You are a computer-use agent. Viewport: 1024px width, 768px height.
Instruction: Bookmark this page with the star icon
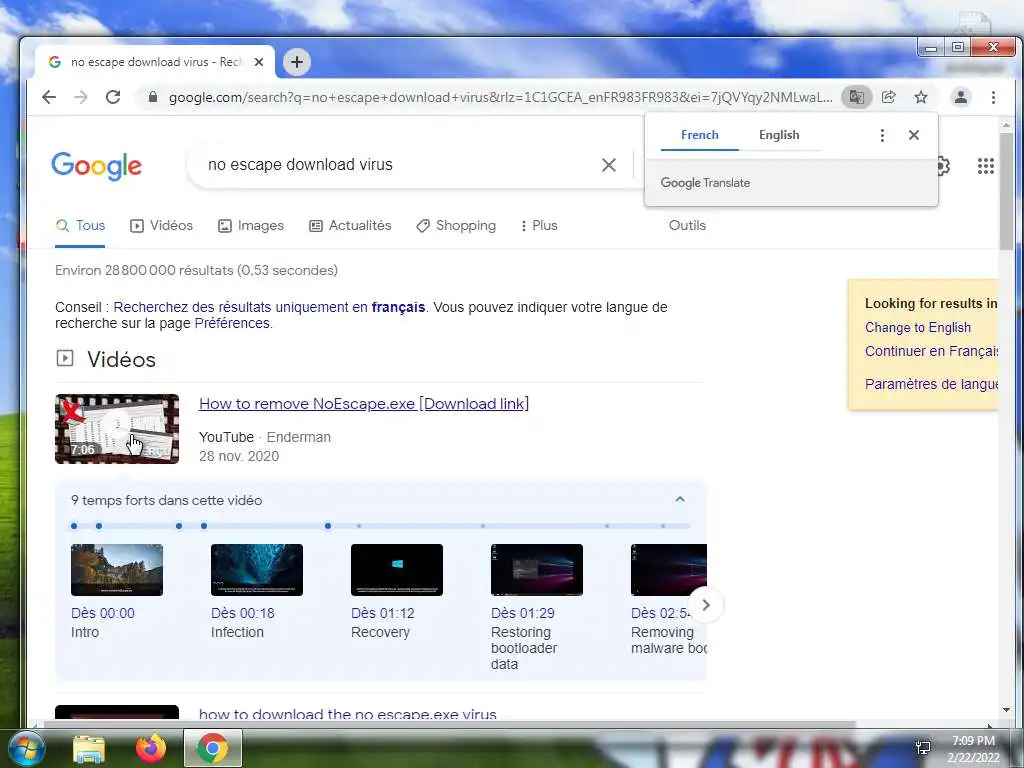coord(921,97)
